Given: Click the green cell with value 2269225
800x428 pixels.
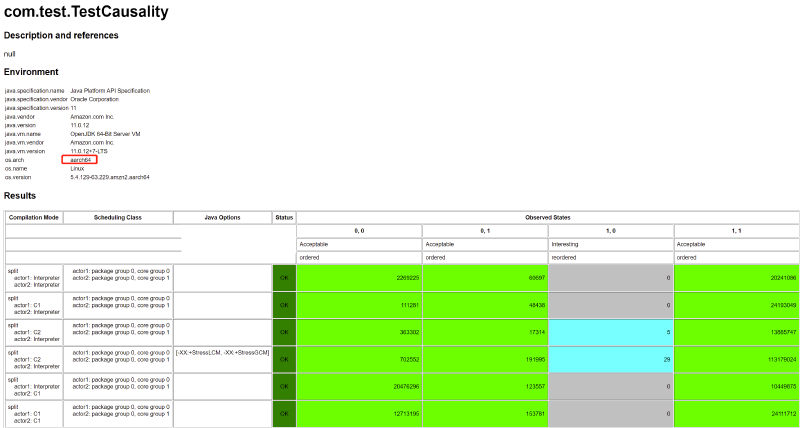Looking at the screenshot, I should tap(359, 277).
